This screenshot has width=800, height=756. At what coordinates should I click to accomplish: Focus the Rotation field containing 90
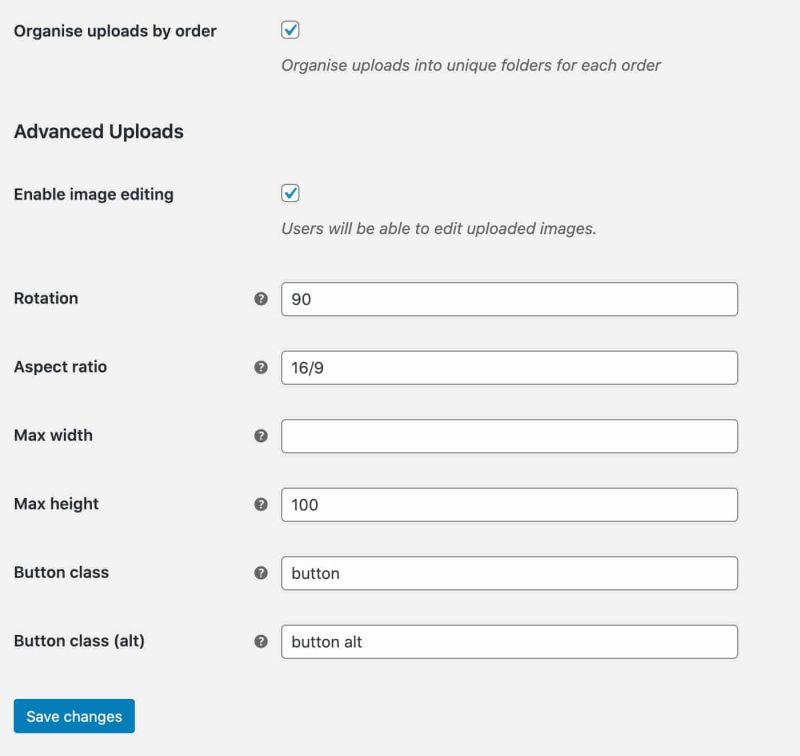510,299
